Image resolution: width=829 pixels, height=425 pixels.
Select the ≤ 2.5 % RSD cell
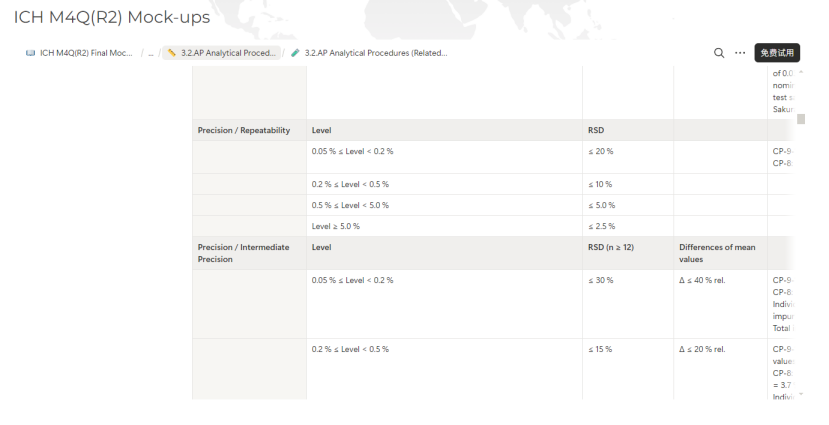coord(601,226)
